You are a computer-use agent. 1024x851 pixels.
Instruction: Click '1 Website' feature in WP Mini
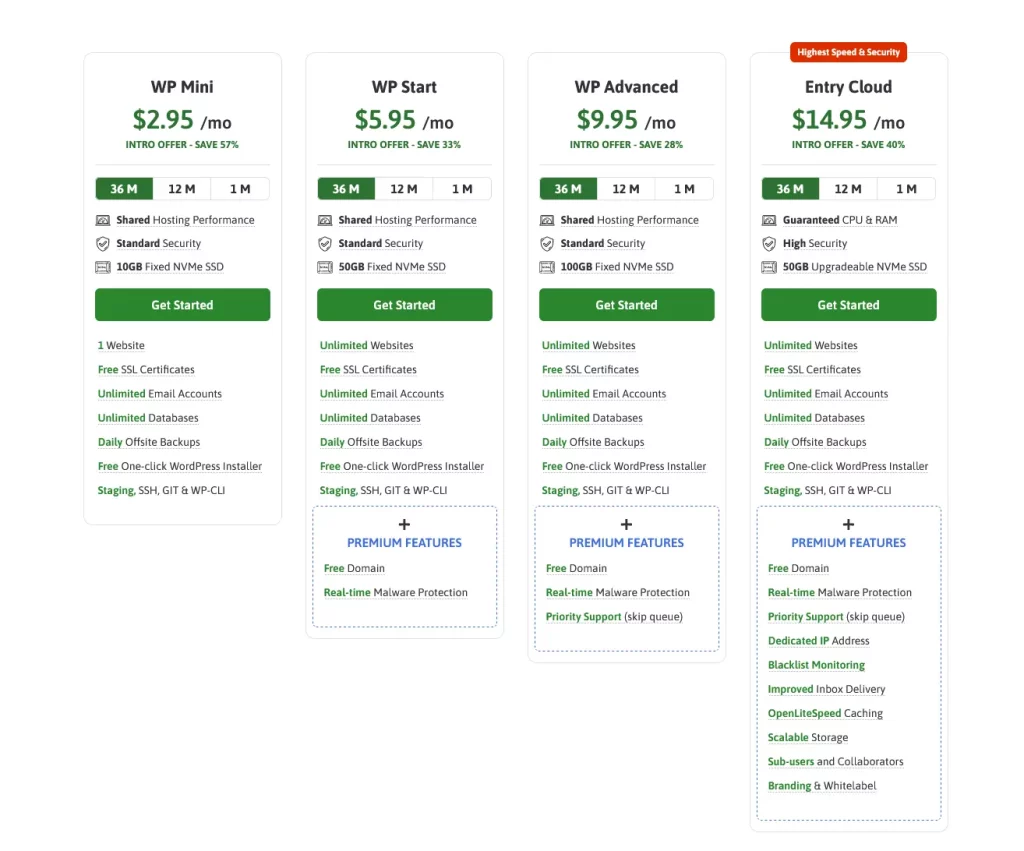coord(121,345)
